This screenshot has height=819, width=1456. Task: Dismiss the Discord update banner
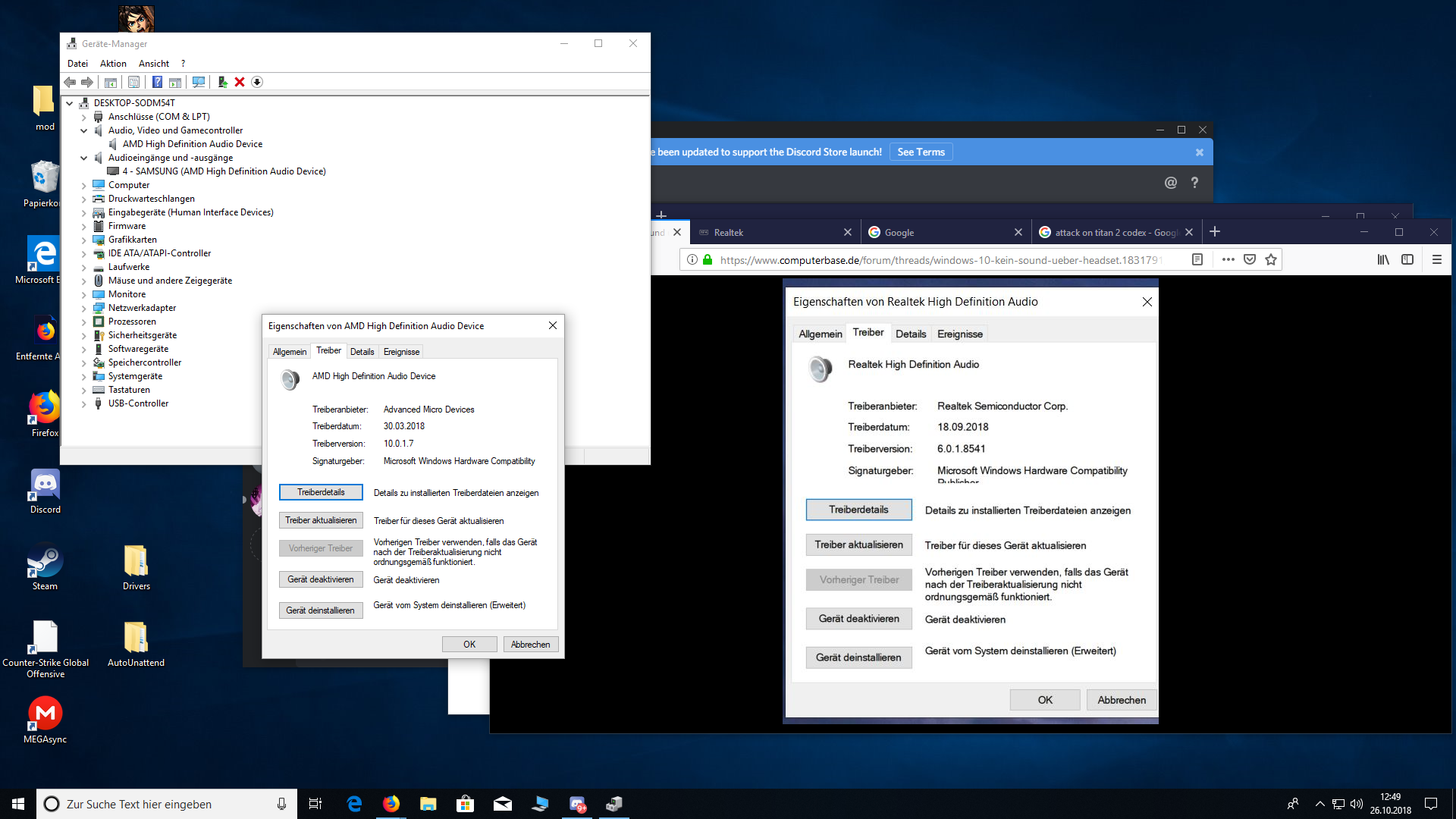1199,152
